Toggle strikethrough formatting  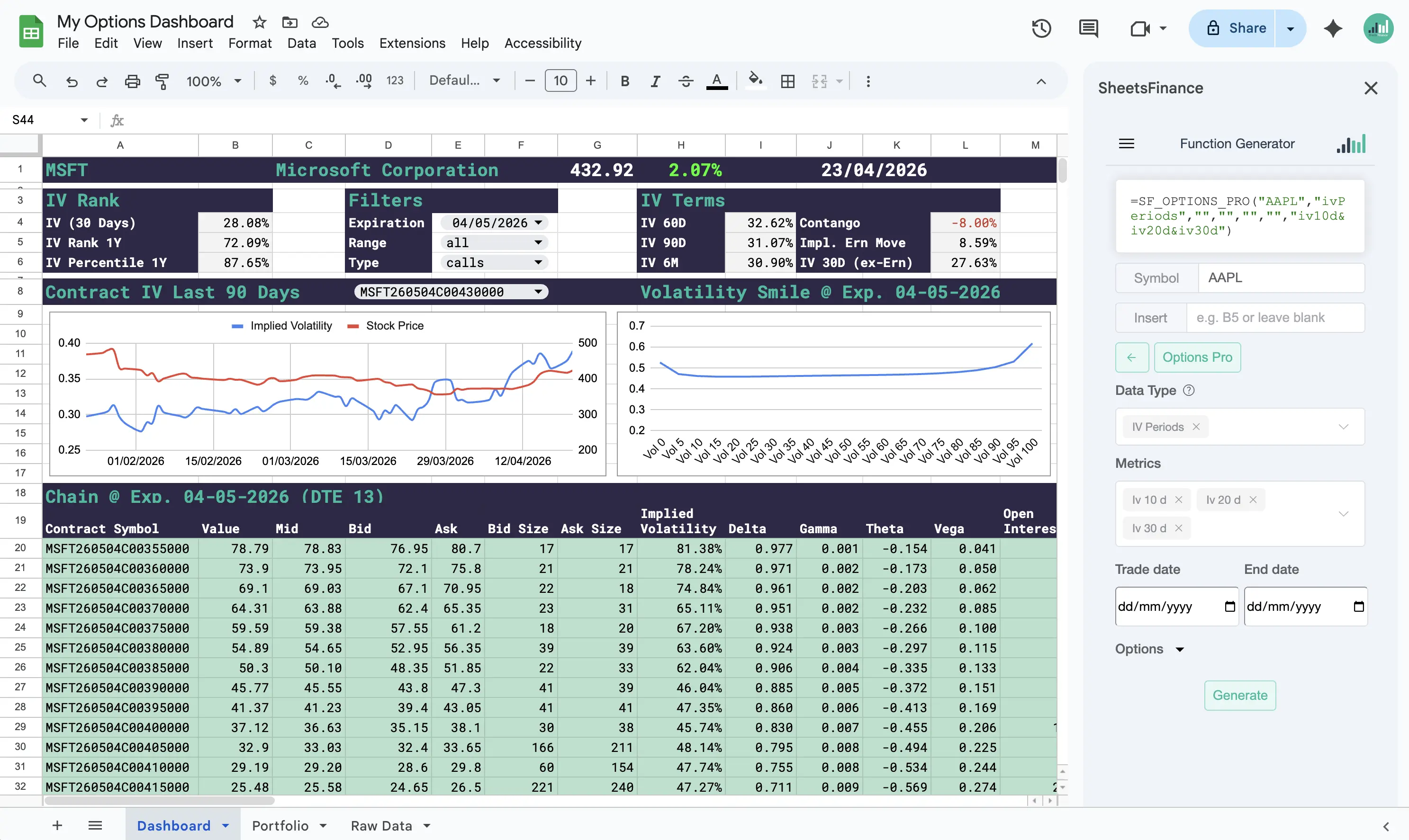pos(685,81)
